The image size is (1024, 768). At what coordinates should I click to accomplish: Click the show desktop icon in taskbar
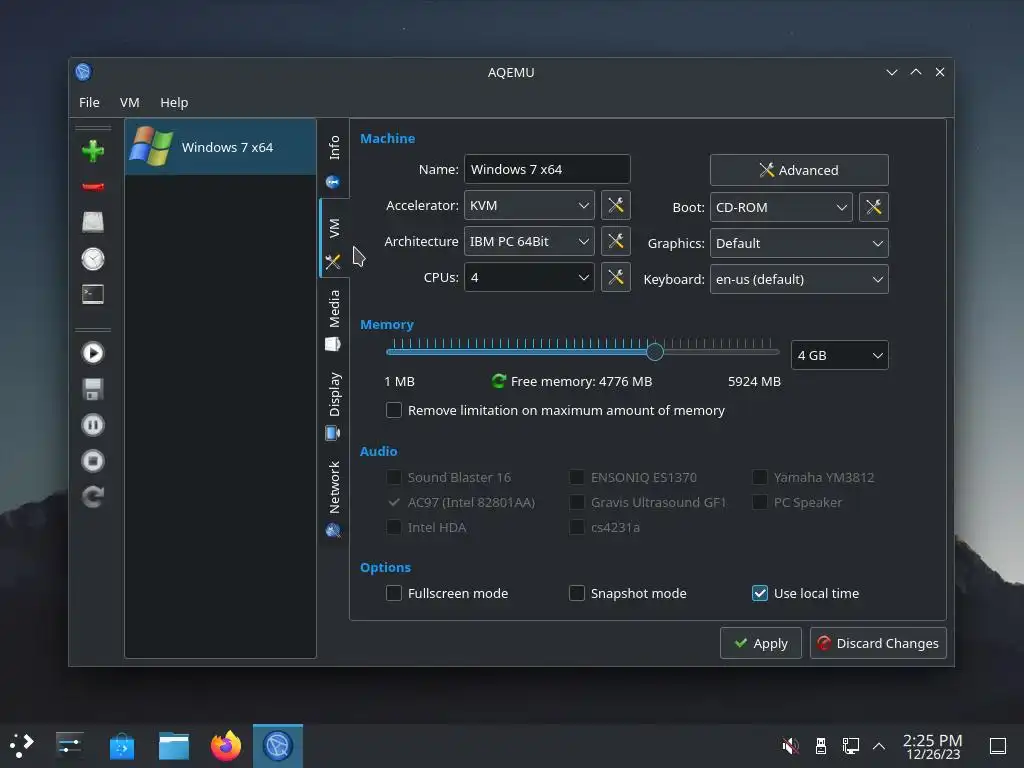(x=998, y=745)
